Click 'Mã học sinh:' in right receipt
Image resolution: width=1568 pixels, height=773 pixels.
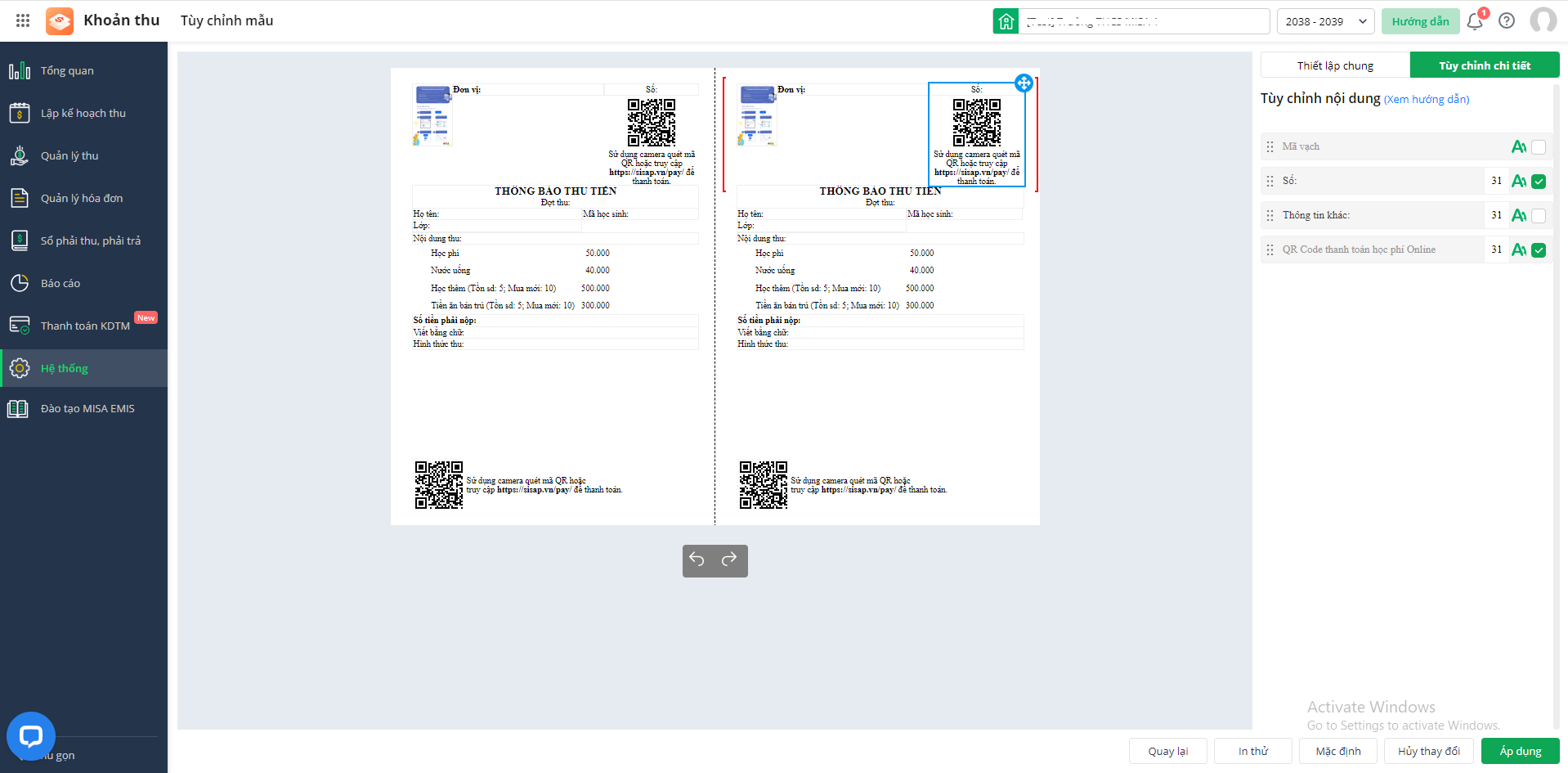coord(930,214)
